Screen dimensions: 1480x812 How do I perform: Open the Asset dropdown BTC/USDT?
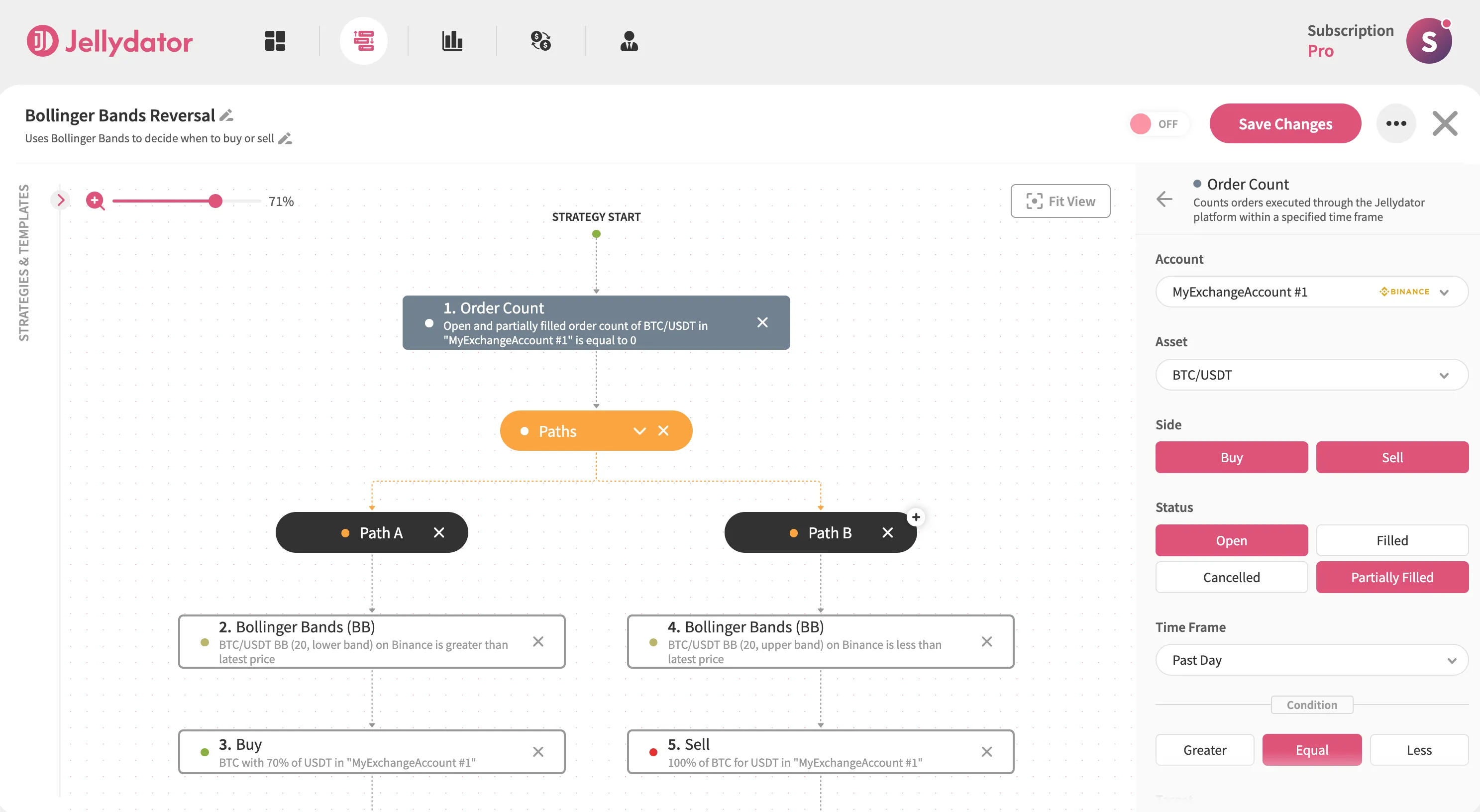pyautogui.click(x=1312, y=375)
